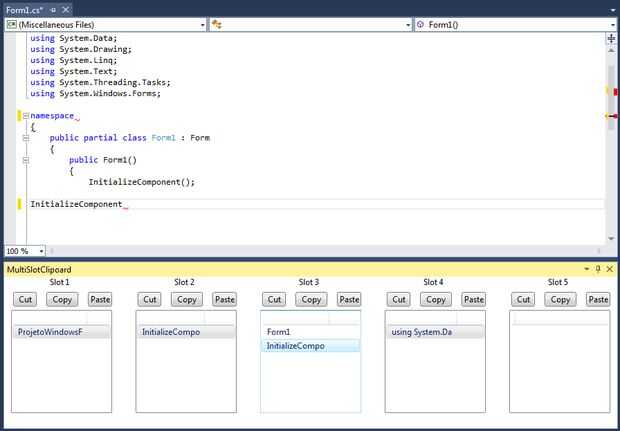Open the document tabs overflow arrow
Viewport: 620px width, 431px height.
[x=612, y=11]
